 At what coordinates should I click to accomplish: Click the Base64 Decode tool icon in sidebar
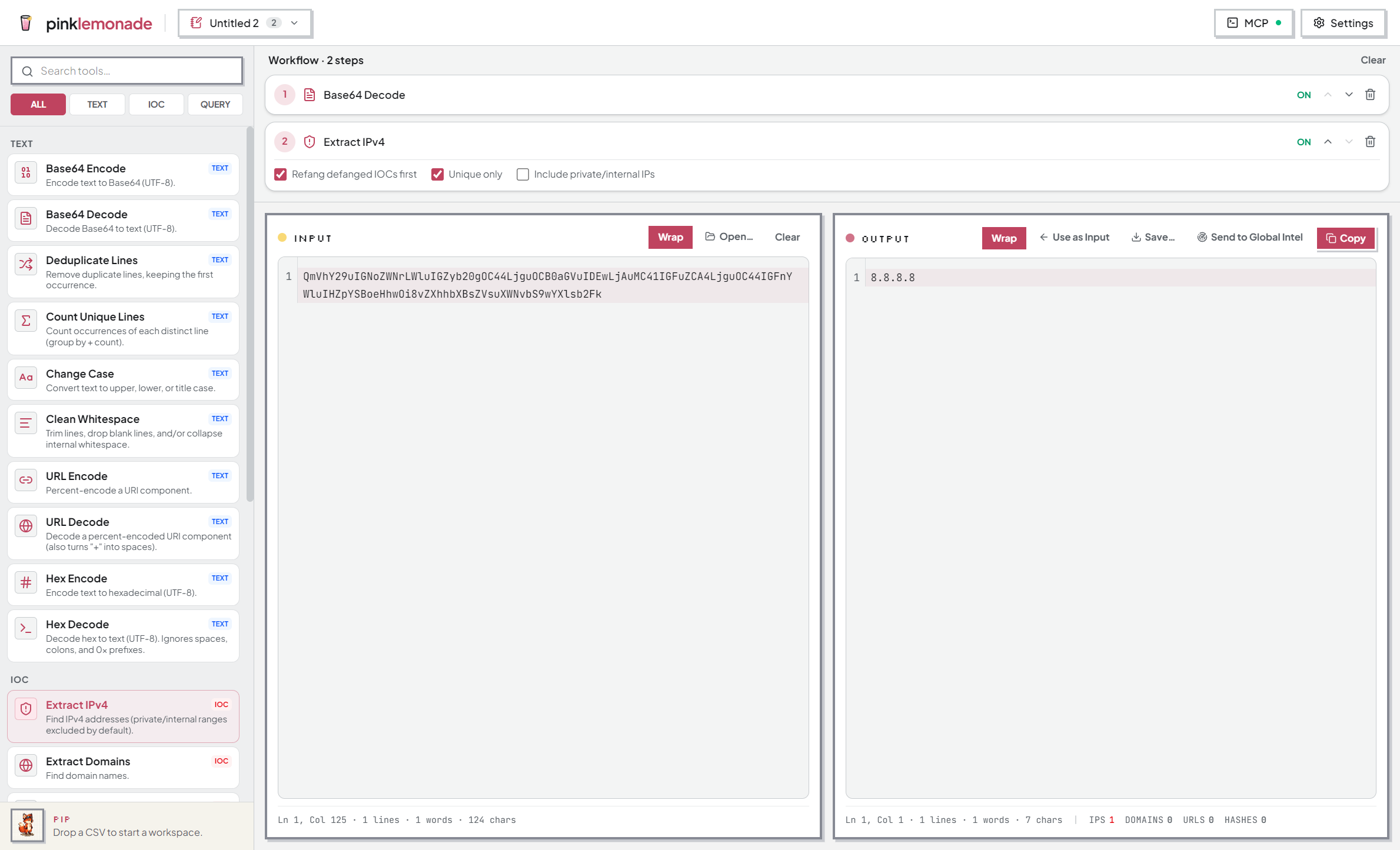[x=26, y=218]
